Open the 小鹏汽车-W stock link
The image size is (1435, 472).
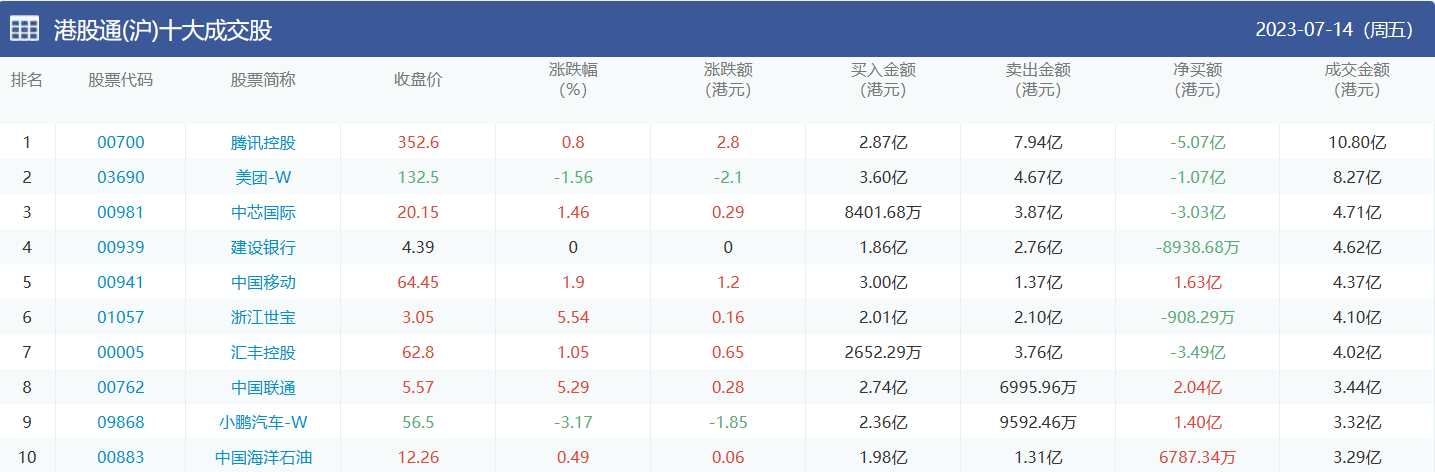(x=263, y=422)
